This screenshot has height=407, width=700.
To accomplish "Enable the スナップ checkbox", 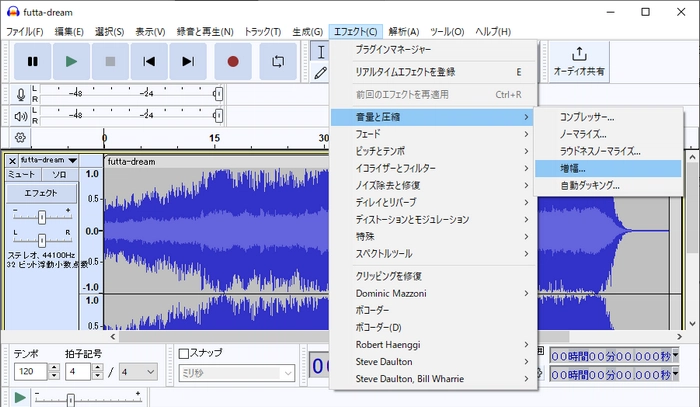I will [x=184, y=353].
